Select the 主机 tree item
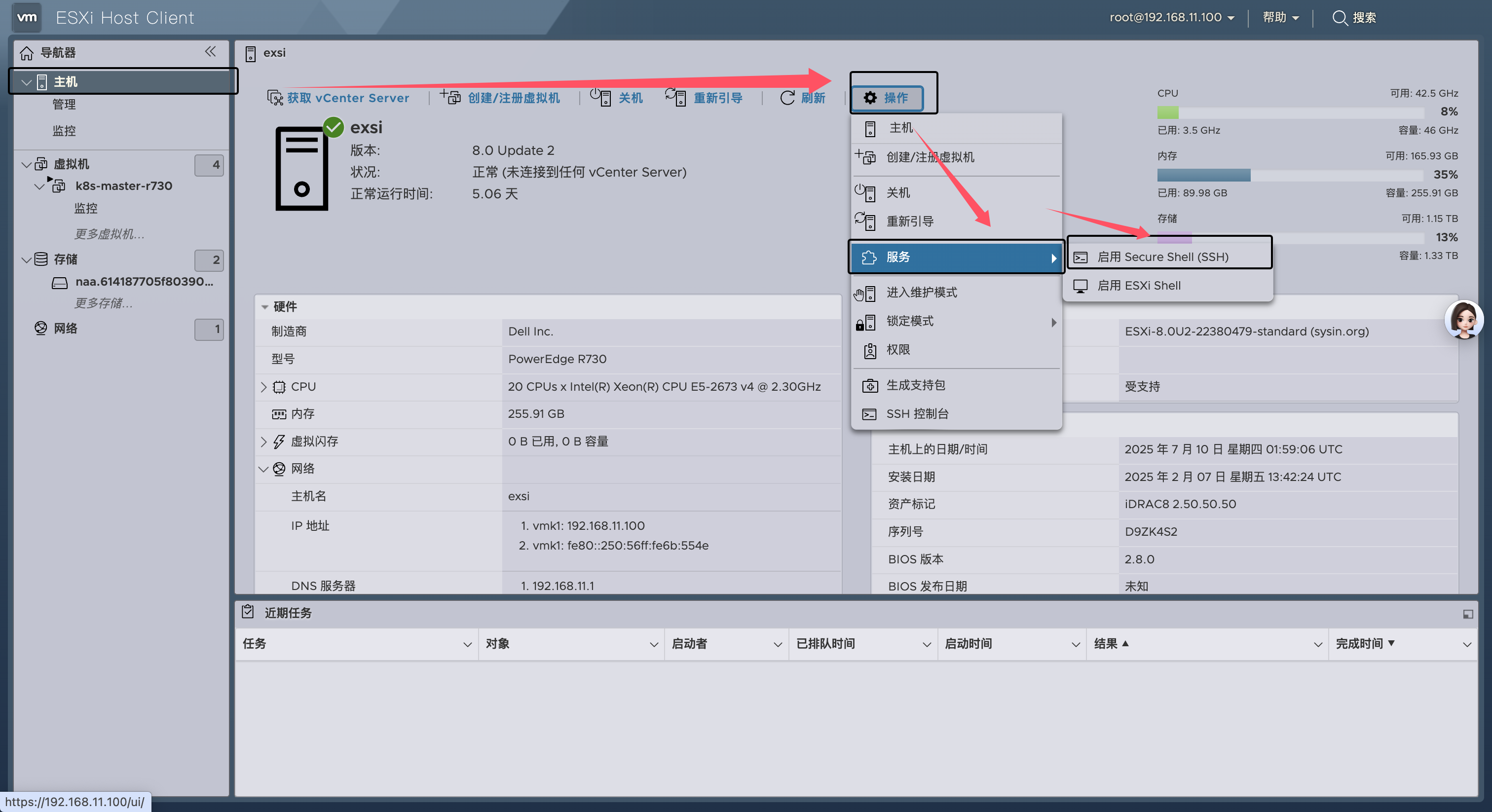Viewport: 1492px width, 812px height. coord(123,82)
